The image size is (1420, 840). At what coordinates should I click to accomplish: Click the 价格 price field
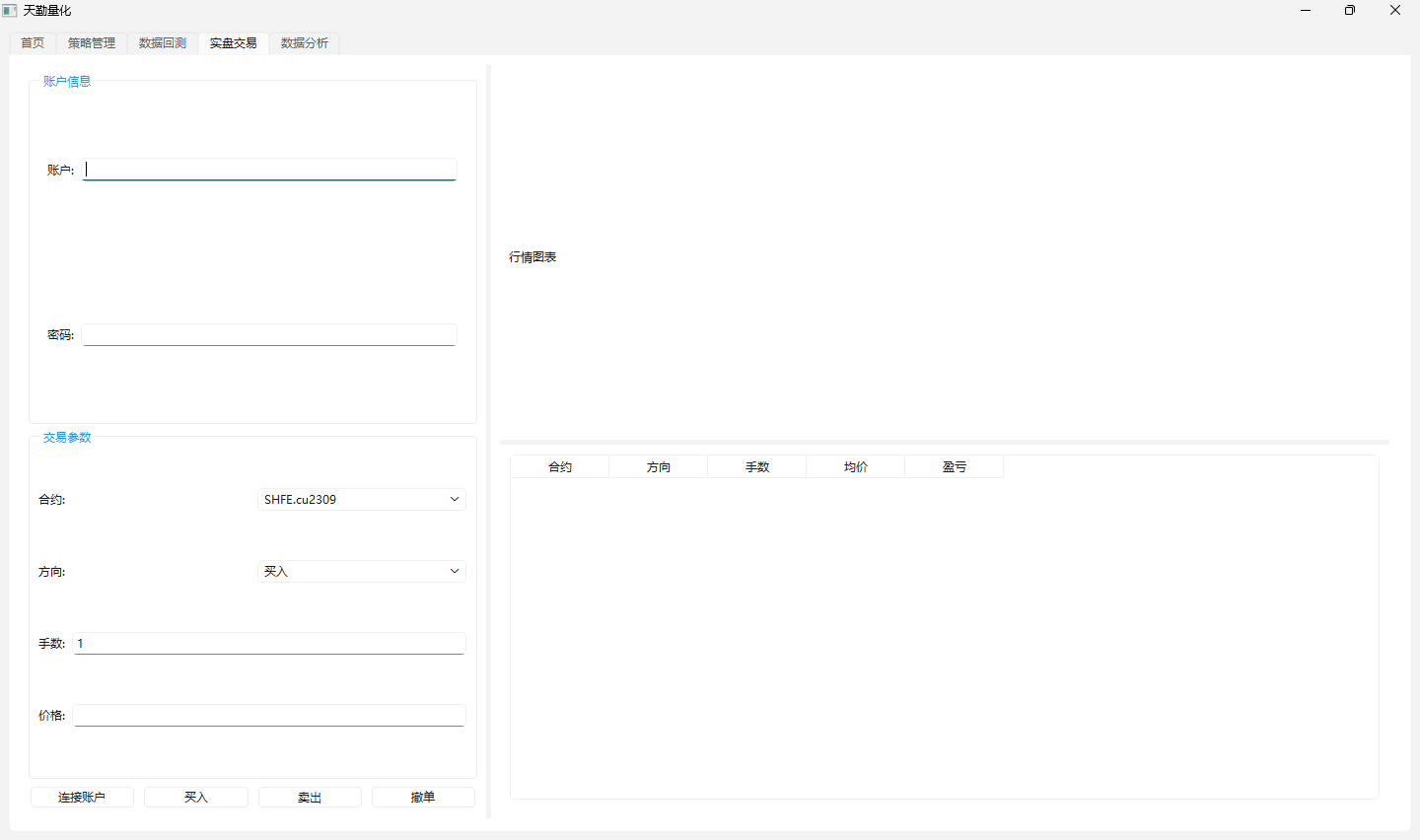[x=269, y=716]
